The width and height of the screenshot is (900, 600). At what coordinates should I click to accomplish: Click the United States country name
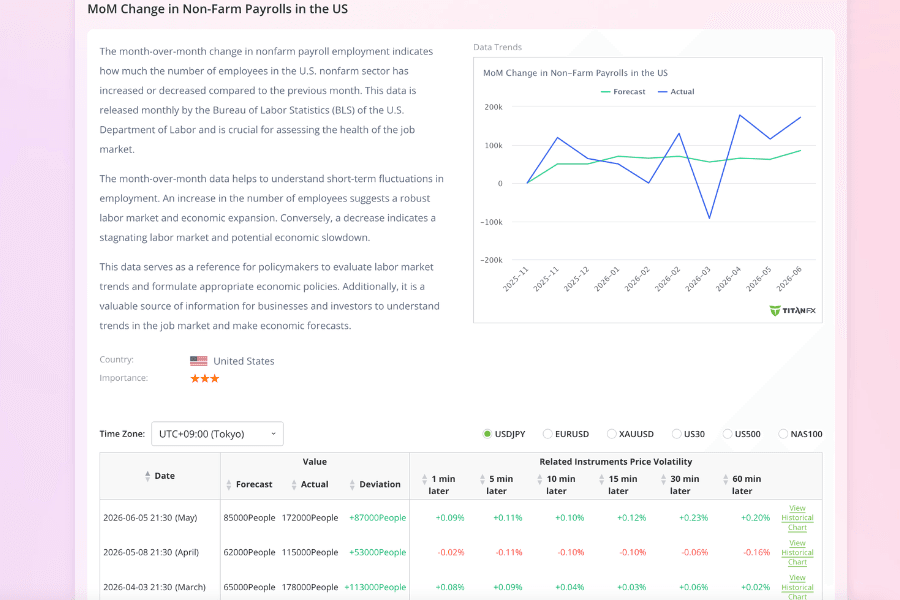(244, 361)
